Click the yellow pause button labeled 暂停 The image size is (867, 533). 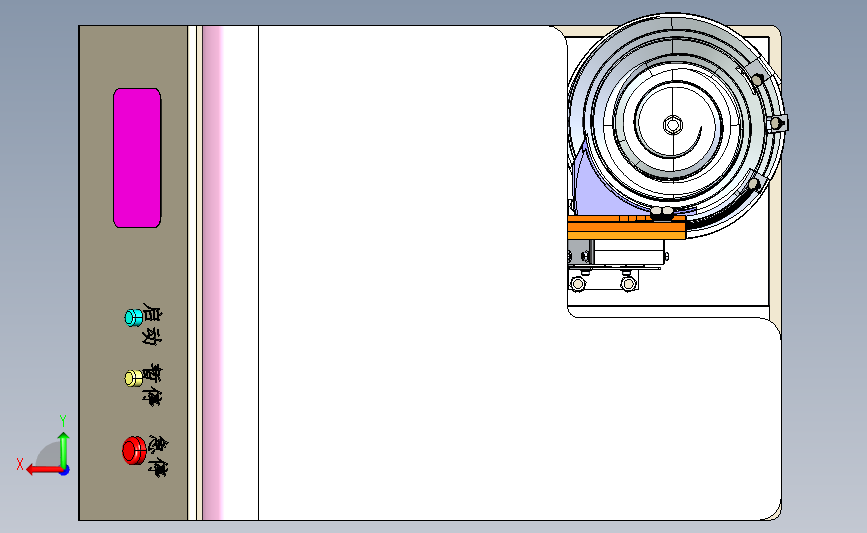click(133, 378)
